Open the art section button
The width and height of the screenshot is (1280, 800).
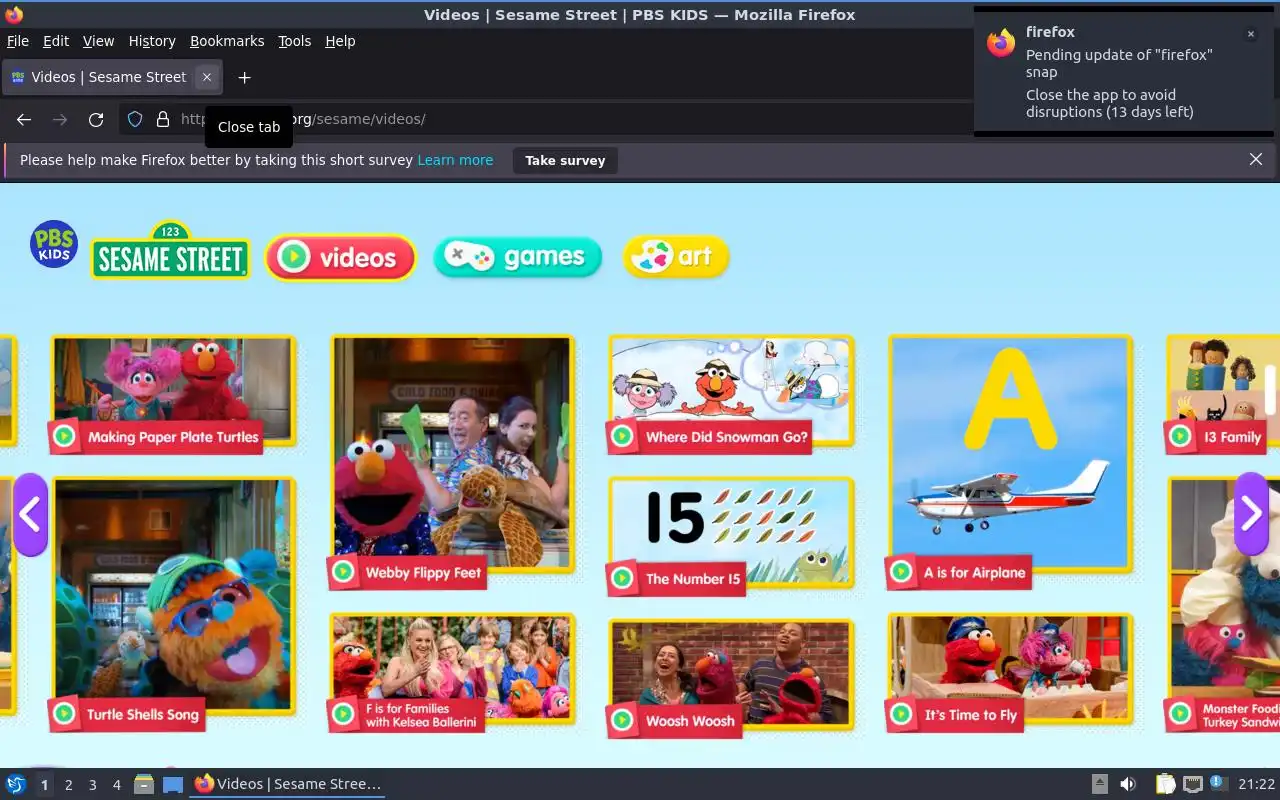click(676, 257)
